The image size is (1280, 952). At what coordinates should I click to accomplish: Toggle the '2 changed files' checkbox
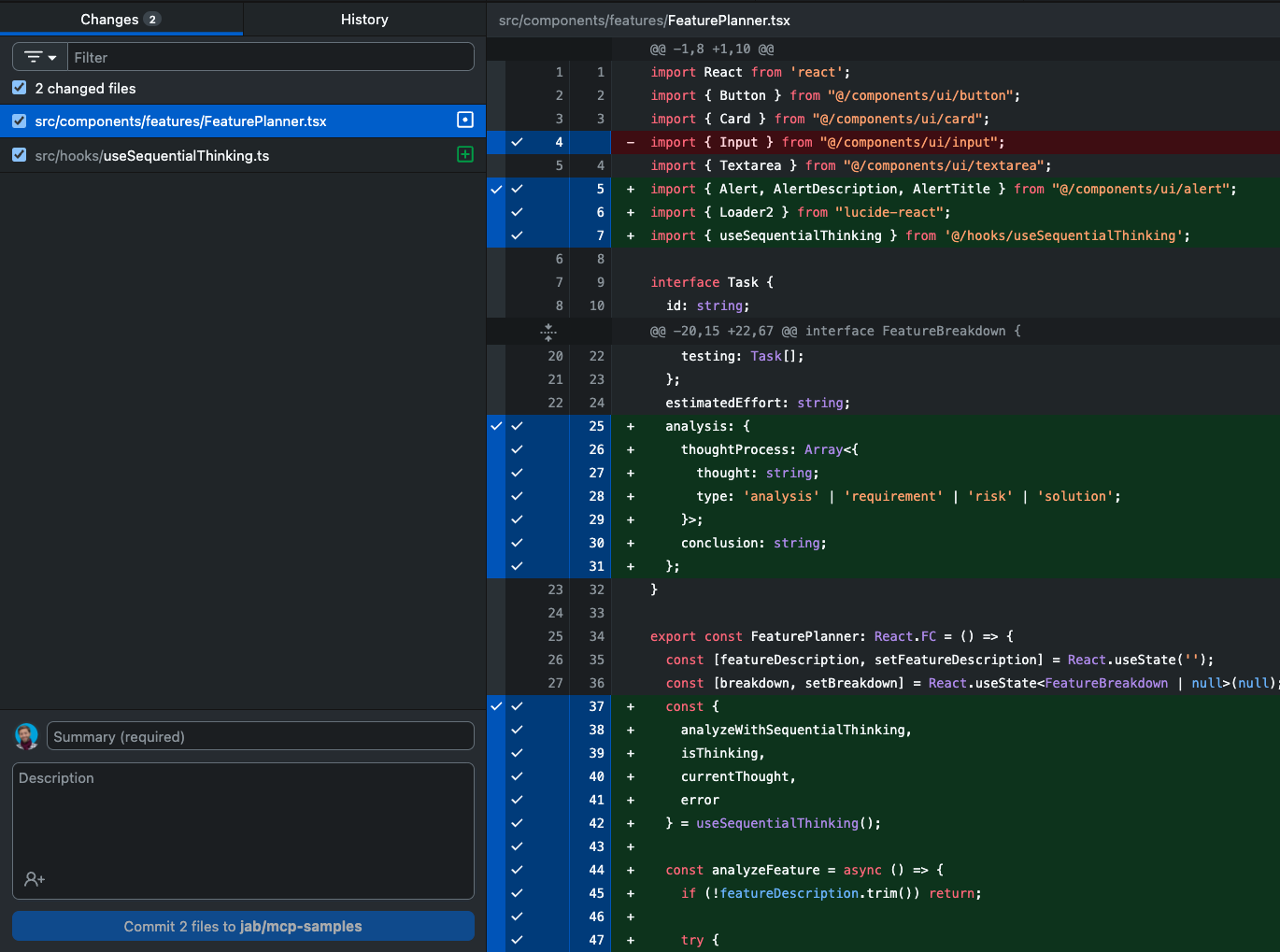pyautogui.click(x=19, y=88)
